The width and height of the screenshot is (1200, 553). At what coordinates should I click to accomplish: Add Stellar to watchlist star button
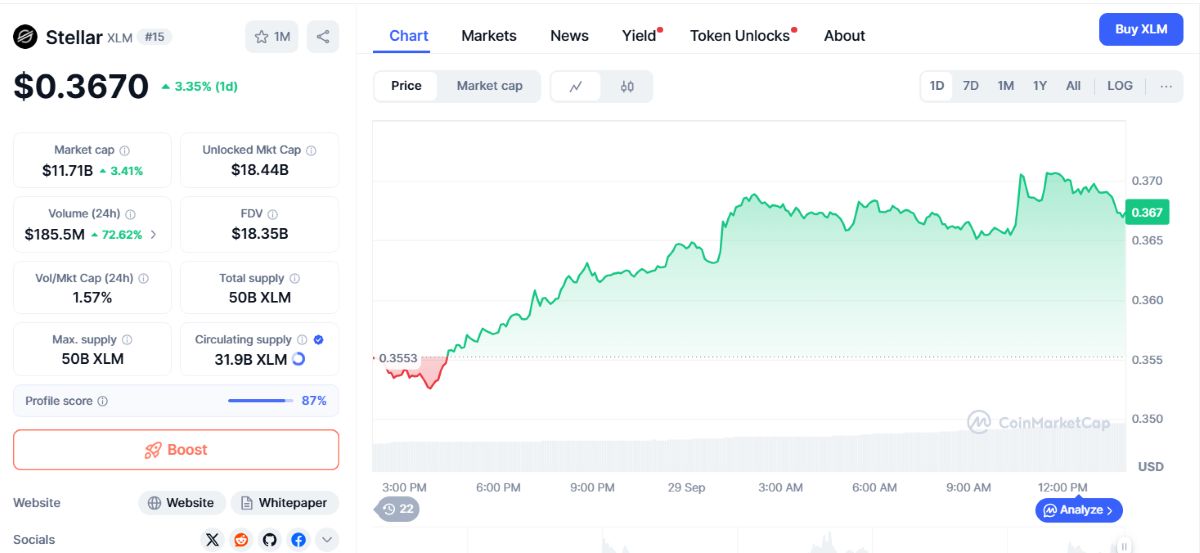tap(272, 37)
